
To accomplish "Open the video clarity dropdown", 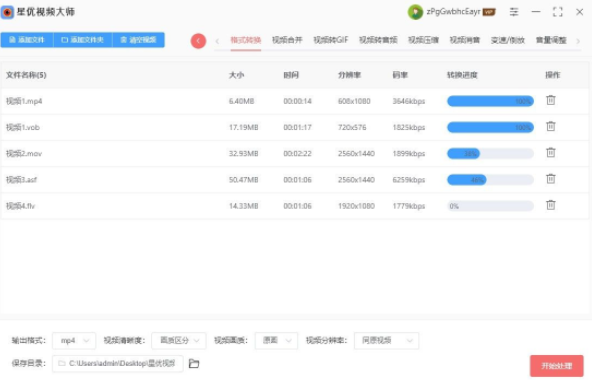I will tap(179, 340).
